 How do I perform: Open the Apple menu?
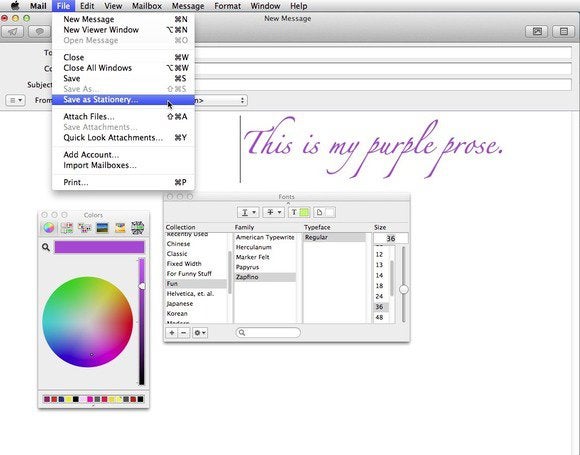(15, 6)
